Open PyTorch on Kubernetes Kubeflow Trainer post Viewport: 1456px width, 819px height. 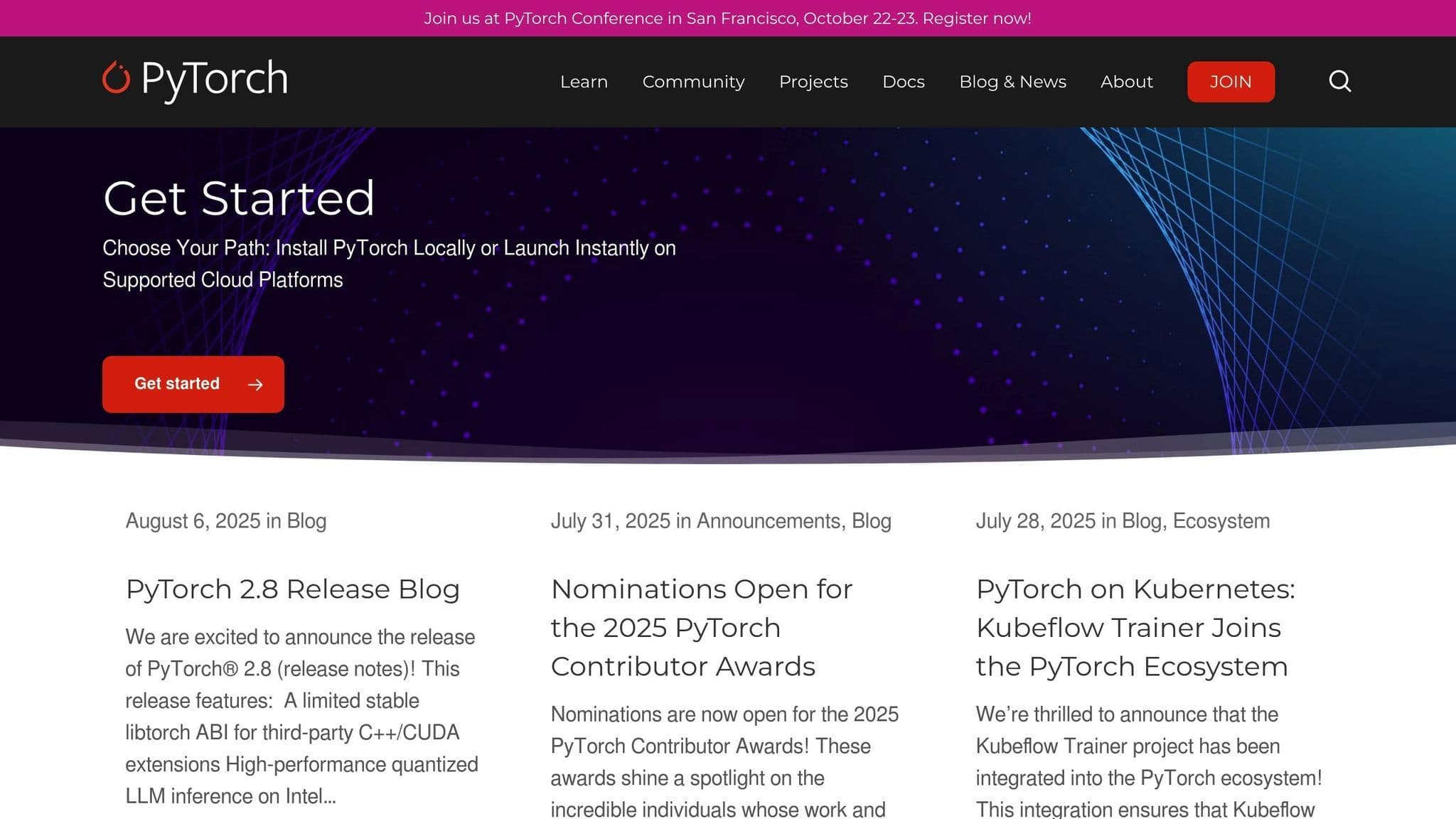tap(1135, 628)
